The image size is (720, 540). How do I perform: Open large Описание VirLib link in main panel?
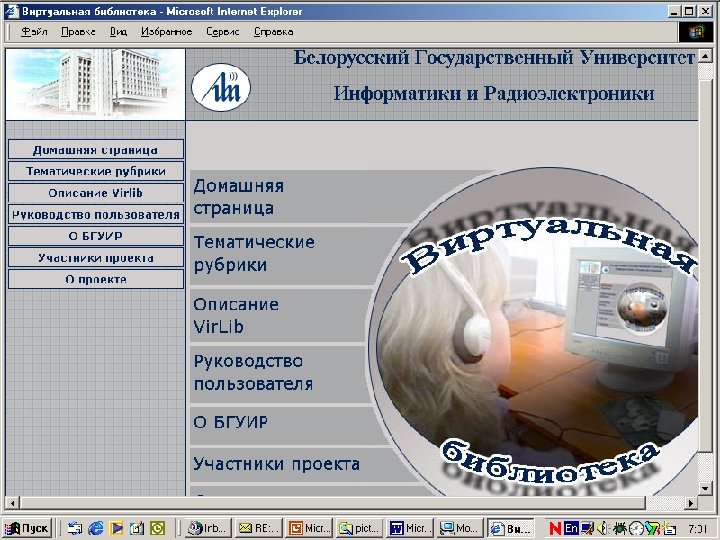[x=236, y=315]
